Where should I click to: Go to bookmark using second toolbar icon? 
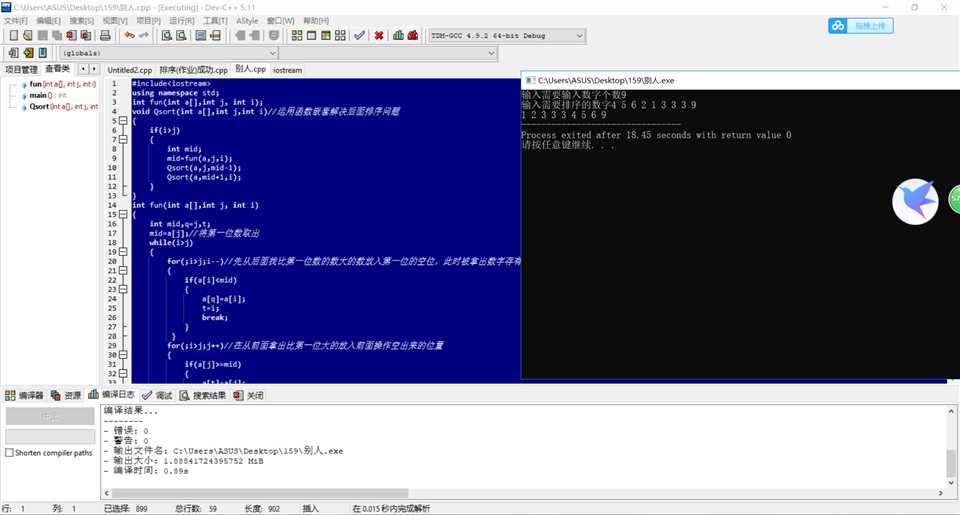[x=43, y=53]
